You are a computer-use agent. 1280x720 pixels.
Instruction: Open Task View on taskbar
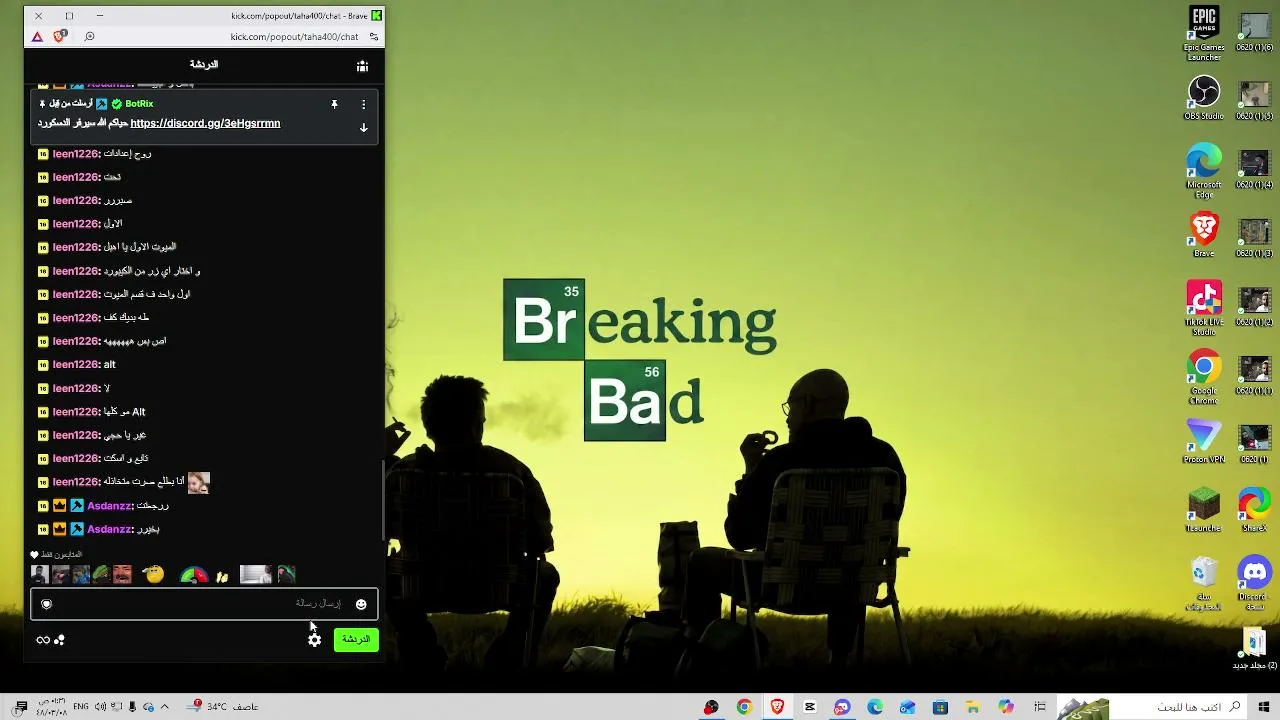click(1040, 707)
